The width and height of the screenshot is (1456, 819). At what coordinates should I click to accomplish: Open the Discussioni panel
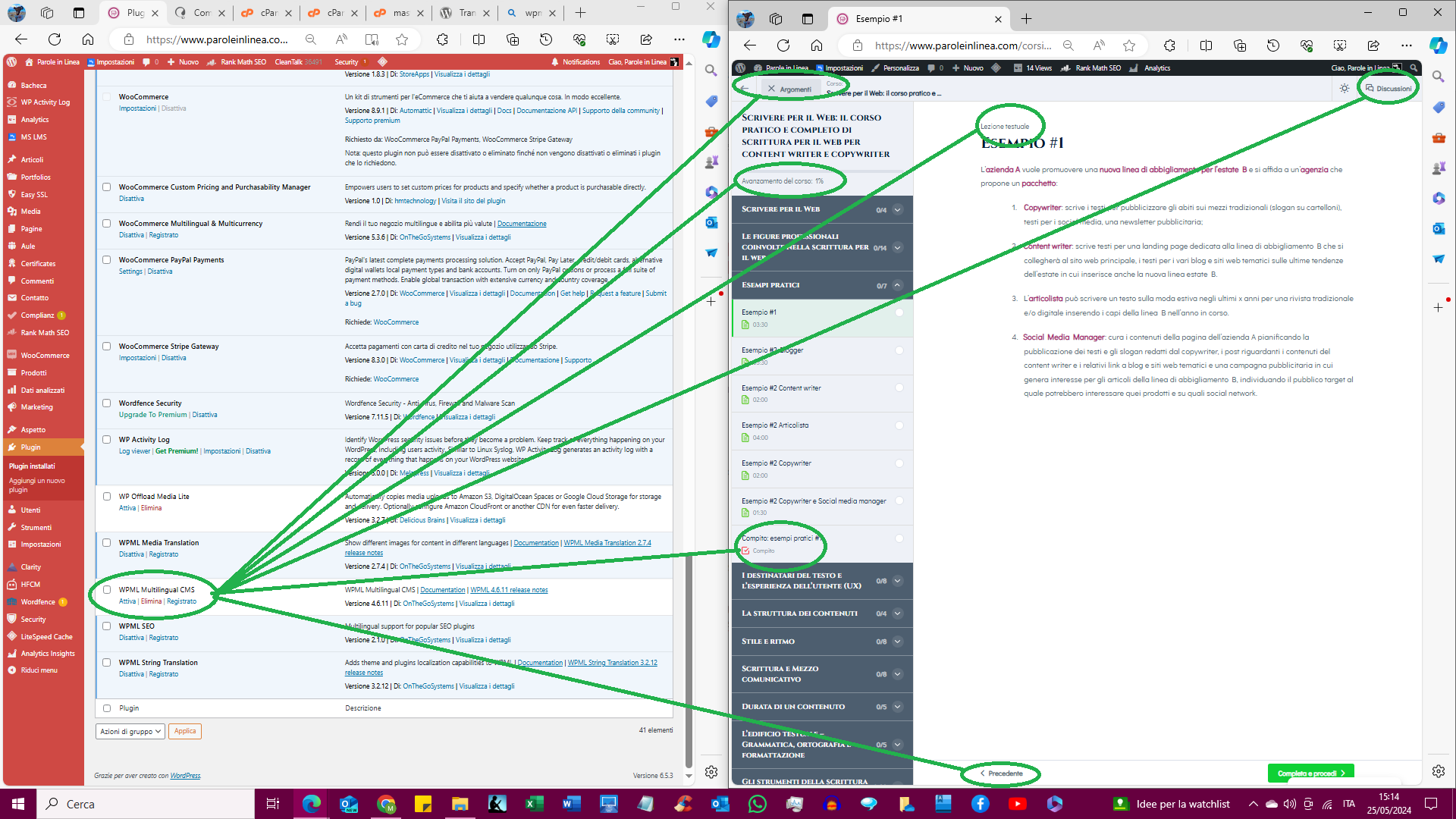(1389, 89)
